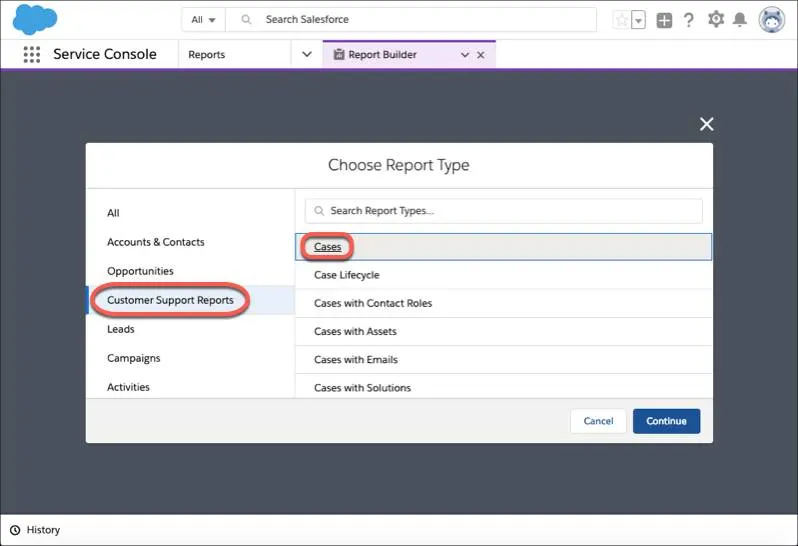This screenshot has height=546, width=798.
Task: Open the Help question mark icon
Action: (x=689, y=20)
